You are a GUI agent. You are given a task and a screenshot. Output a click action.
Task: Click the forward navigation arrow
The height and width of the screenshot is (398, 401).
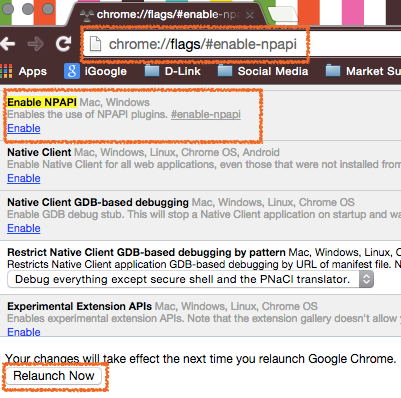coord(35,44)
